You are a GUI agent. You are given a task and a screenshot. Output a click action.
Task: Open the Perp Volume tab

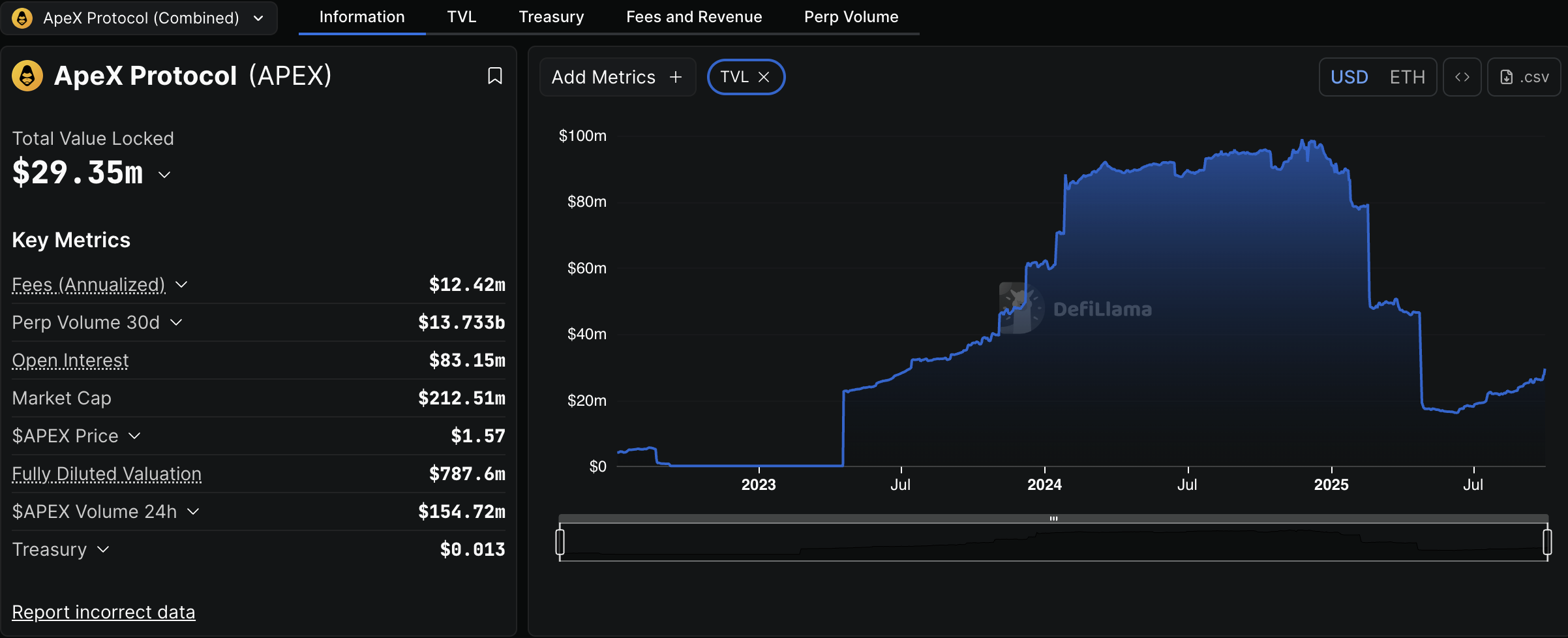pos(851,17)
